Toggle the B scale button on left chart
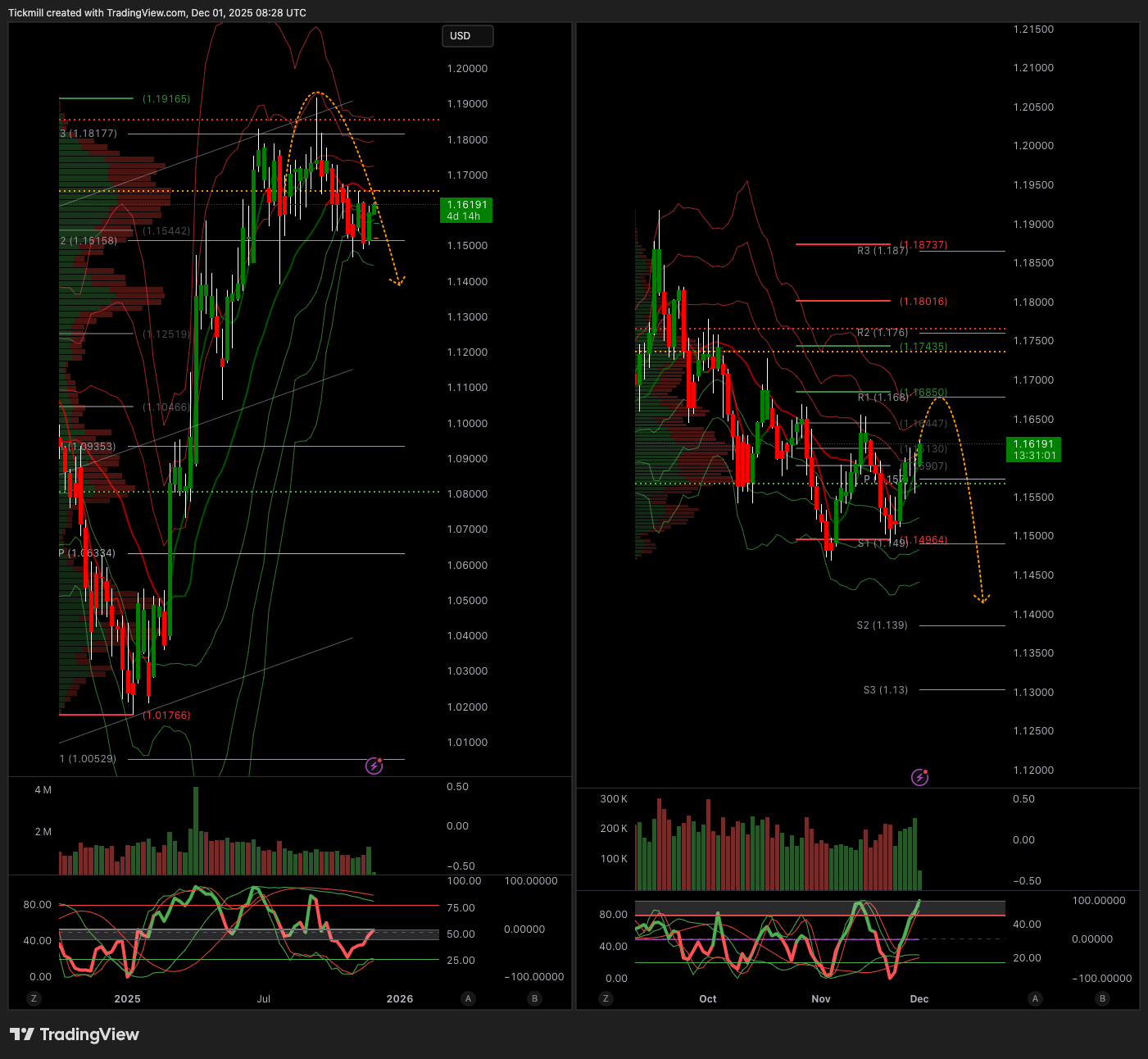This screenshot has height=1059, width=1148. click(534, 998)
